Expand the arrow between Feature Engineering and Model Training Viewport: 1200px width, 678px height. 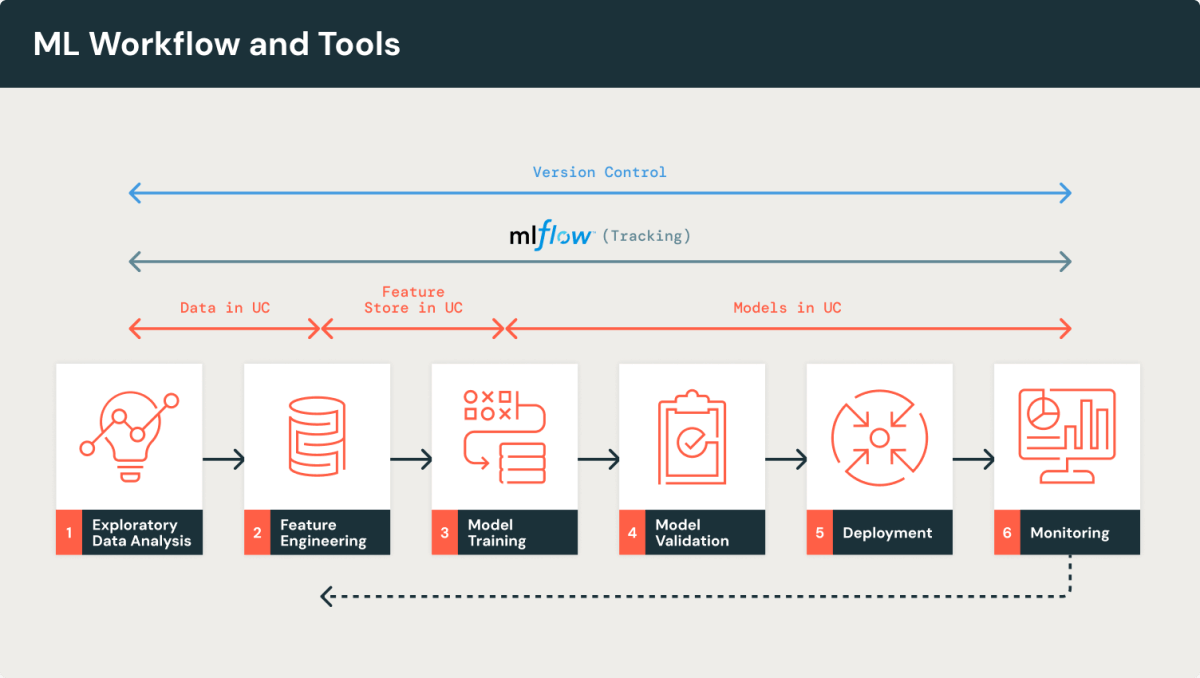[411, 459]
